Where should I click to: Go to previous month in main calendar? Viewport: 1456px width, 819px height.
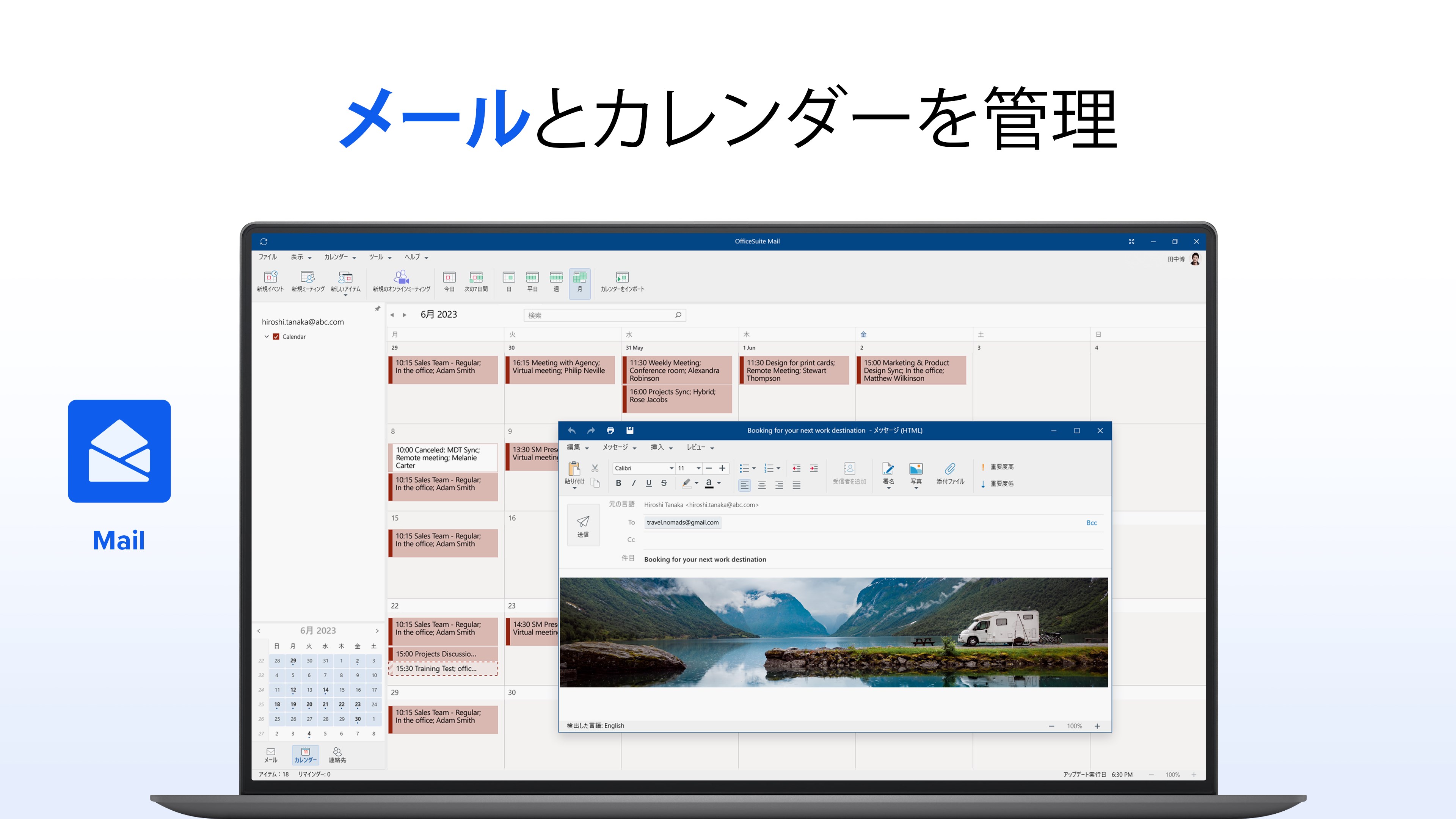(x=392, y=315)
